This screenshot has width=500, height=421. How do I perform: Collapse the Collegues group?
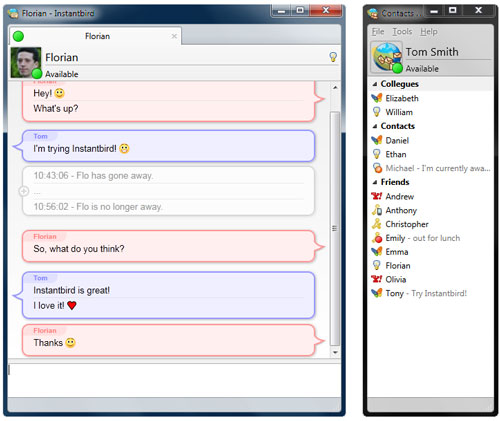point(375,84)
